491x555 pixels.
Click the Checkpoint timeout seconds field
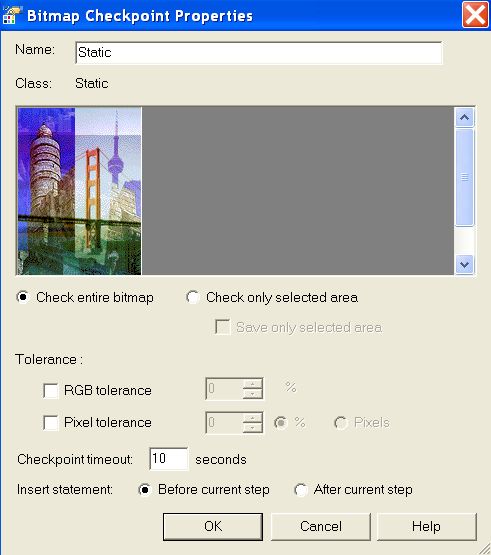169,459
